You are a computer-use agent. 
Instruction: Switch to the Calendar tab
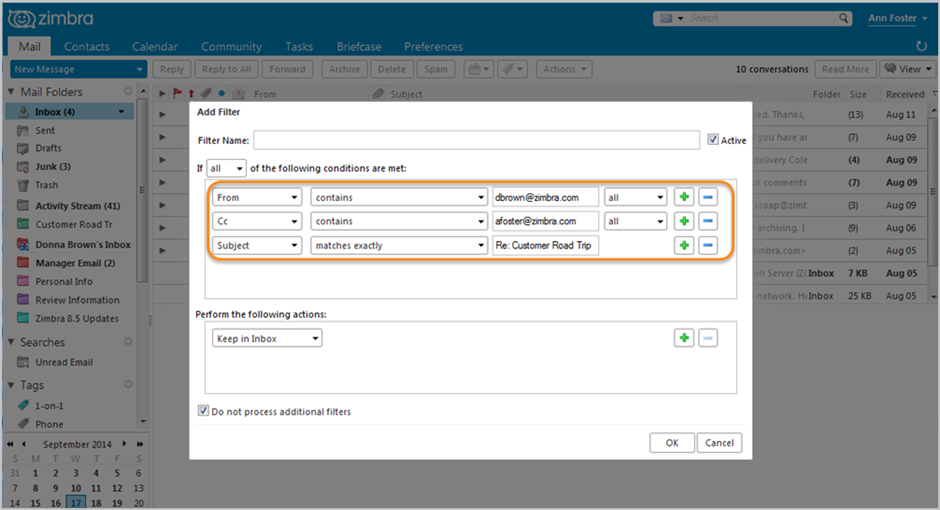click(155, 46)
